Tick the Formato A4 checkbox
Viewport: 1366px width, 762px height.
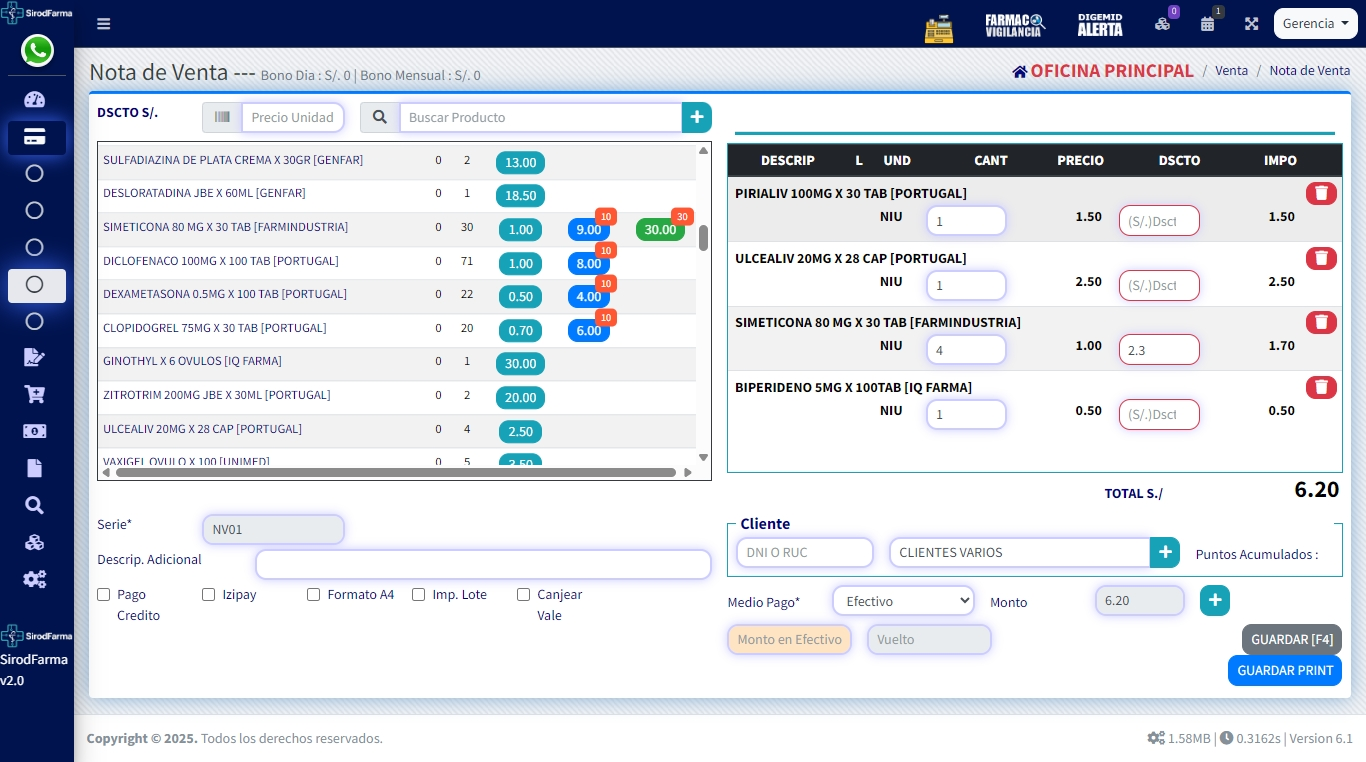(314, 595)
